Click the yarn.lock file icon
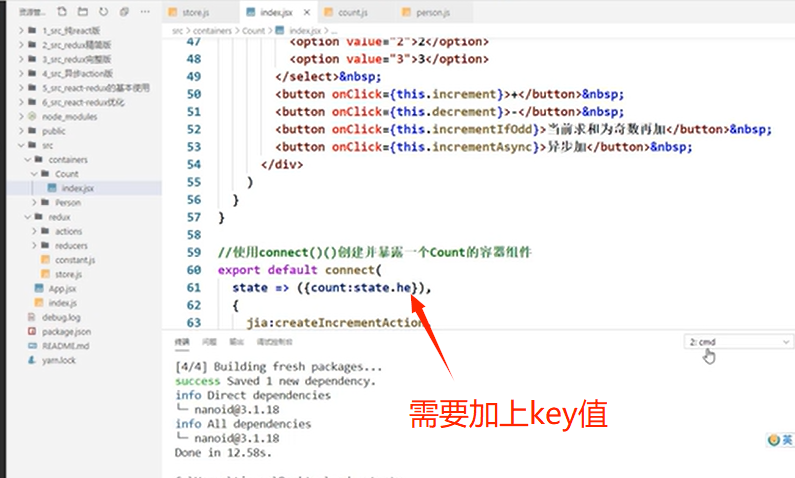Image resolution: width=795 pixels, height=478 pixels. (32, 360)
